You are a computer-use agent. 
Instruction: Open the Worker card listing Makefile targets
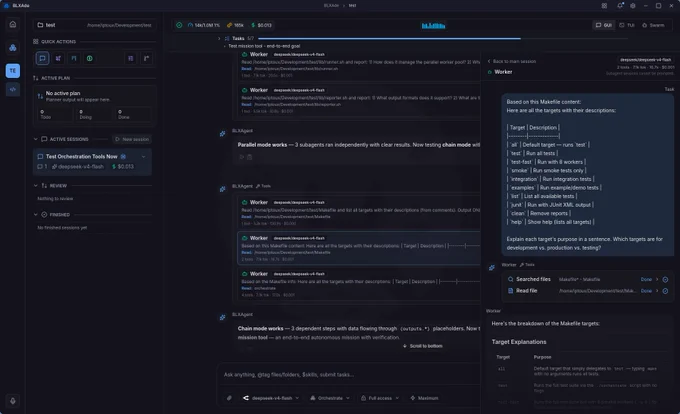pos(360,213)
